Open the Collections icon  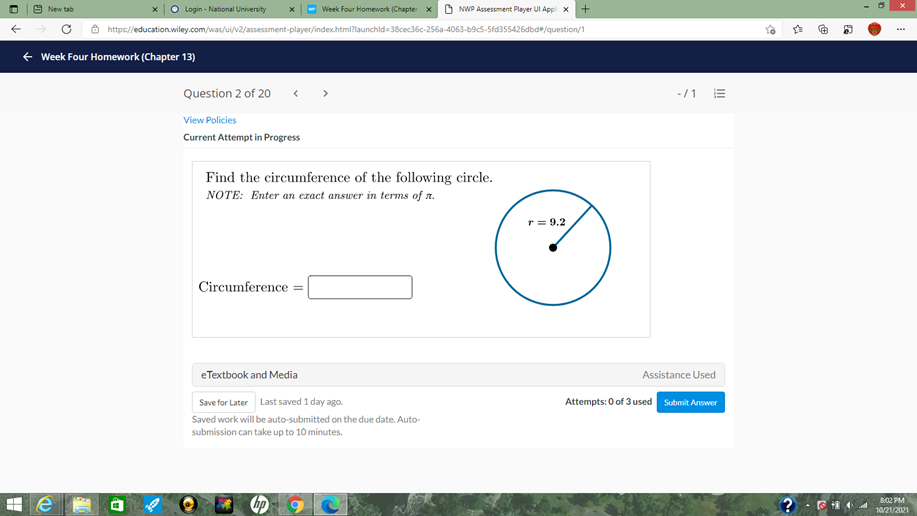pos(823,29)
